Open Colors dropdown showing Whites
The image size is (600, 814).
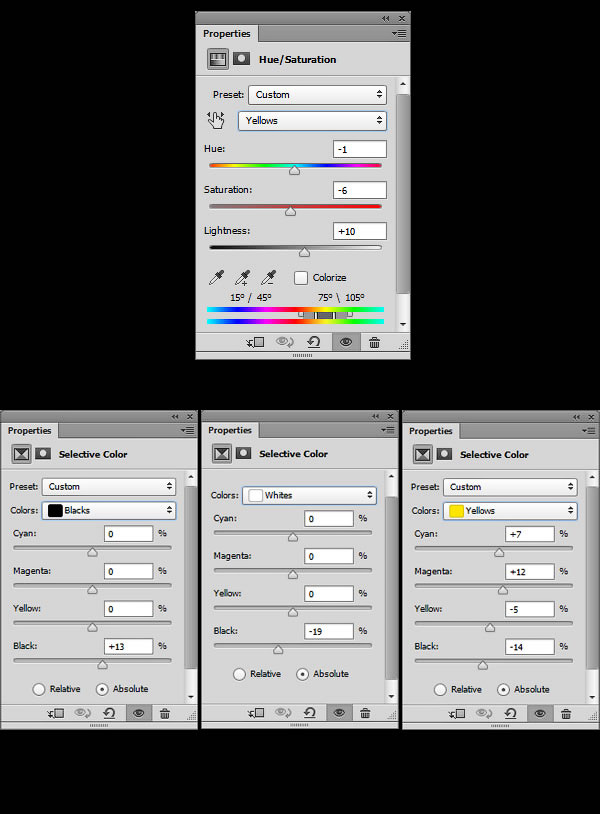pos(309,495)
